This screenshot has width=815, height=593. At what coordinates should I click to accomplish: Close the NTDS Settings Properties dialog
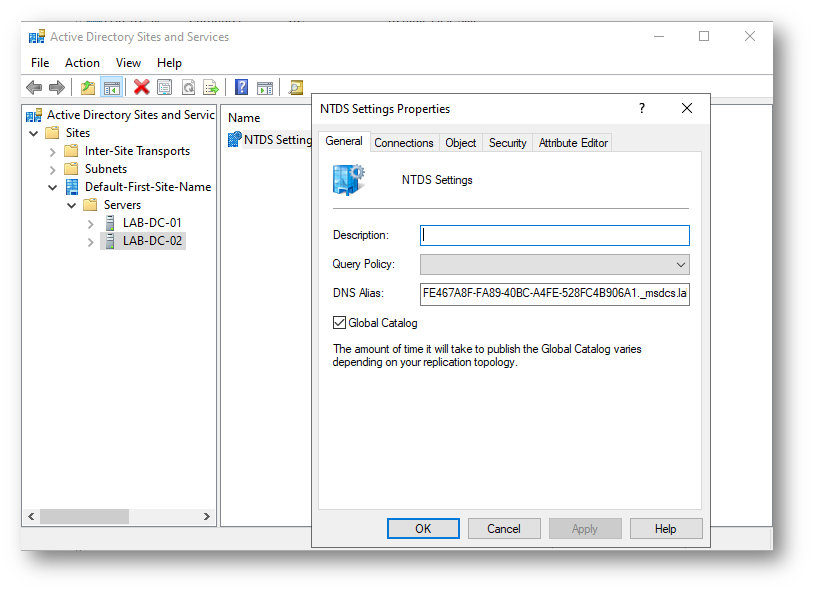tap(687, 108)
